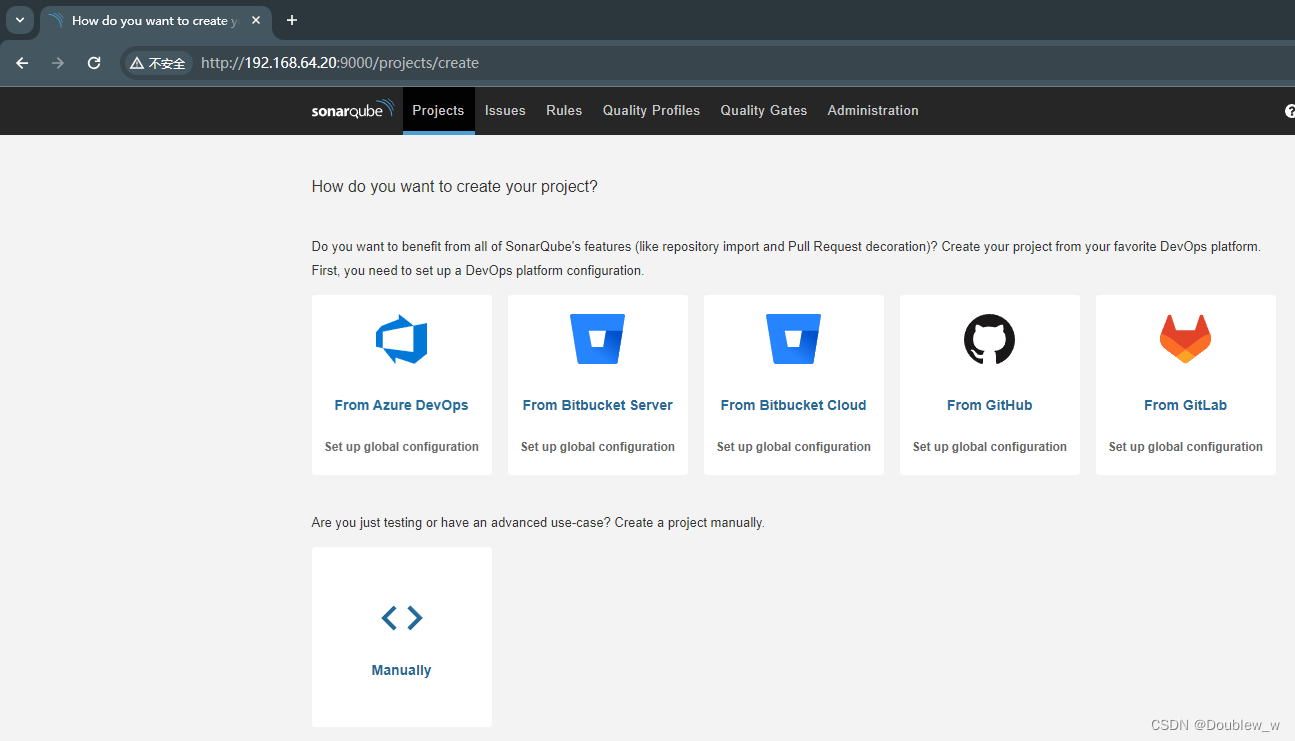Click the SonarQube logo
1295x741 pixels.
tap(353, 110)
